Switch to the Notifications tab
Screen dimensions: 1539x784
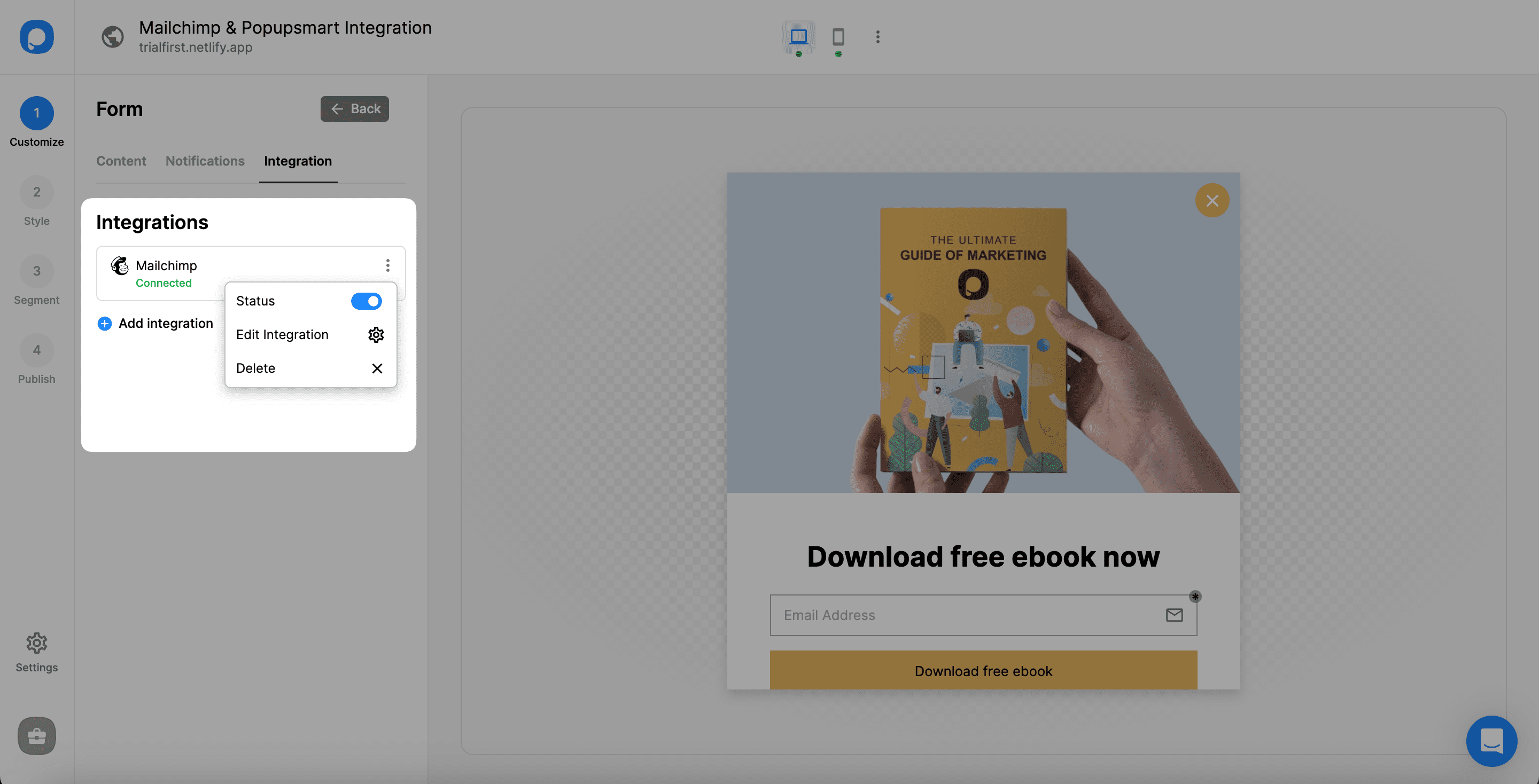pyautogui.click(x=205, y=161)
